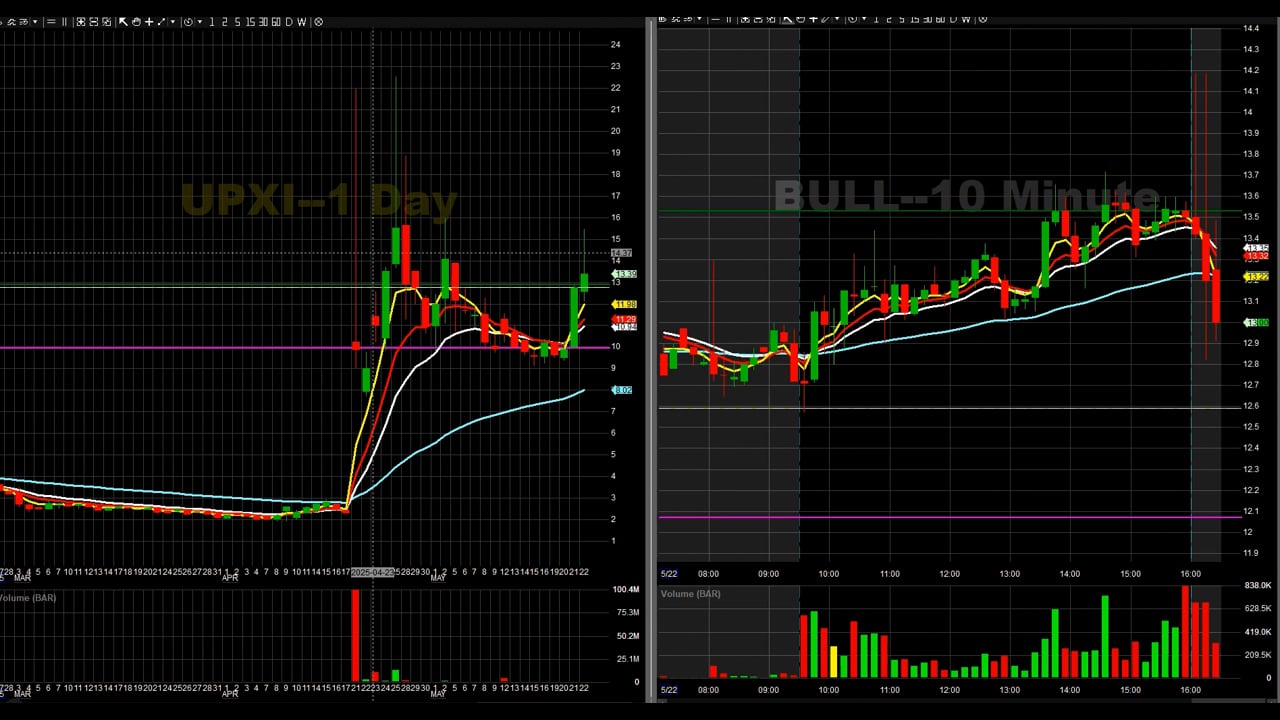This screenshot has height=720, width=1280.
Task: Switch UPXI chart to 60 minute timeframe
Action: tap(276, 22)
